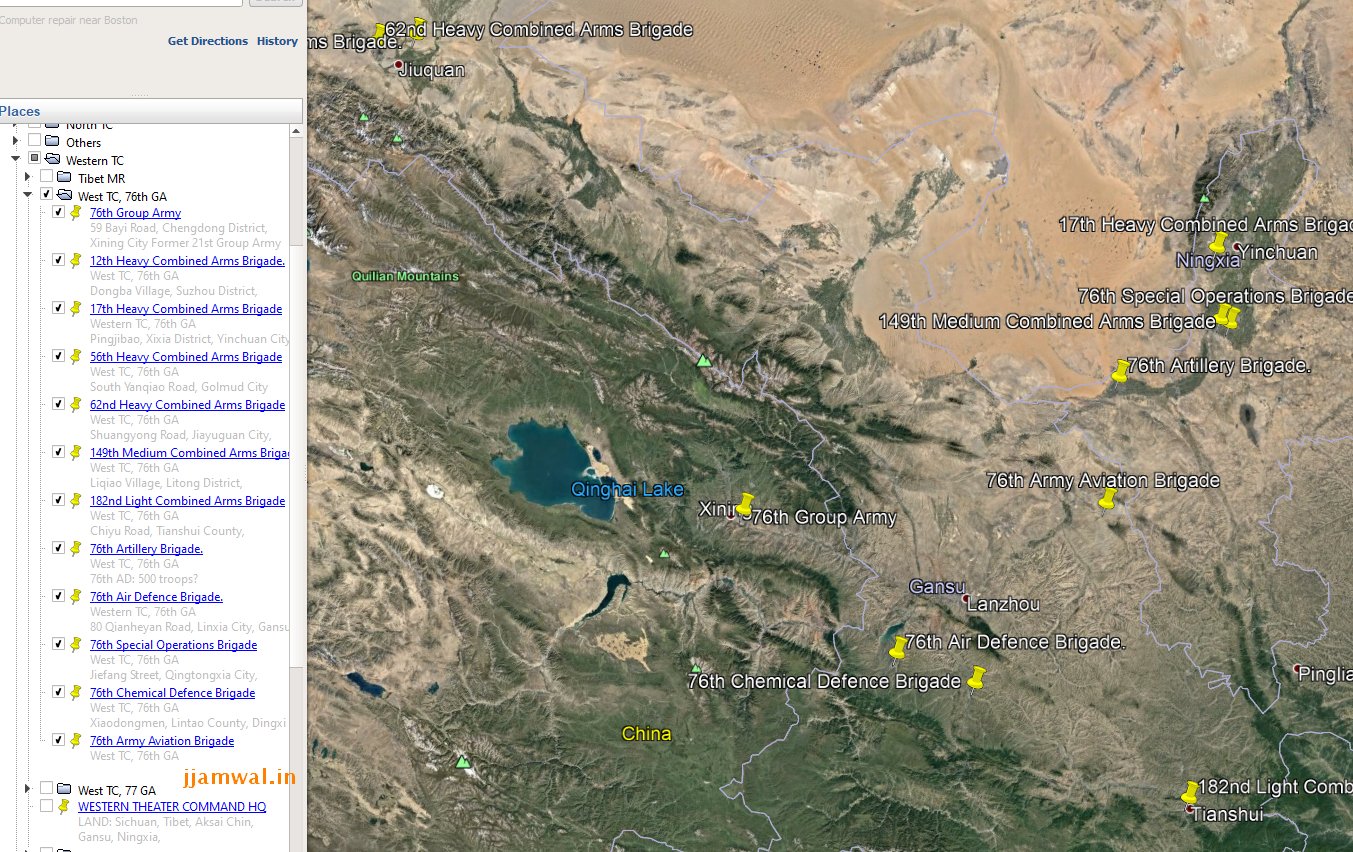The width and height of the screenshot is (1353, 852).
Task: Click '59 Bayi Road, Chengdong District' description text
Action: 178,228
